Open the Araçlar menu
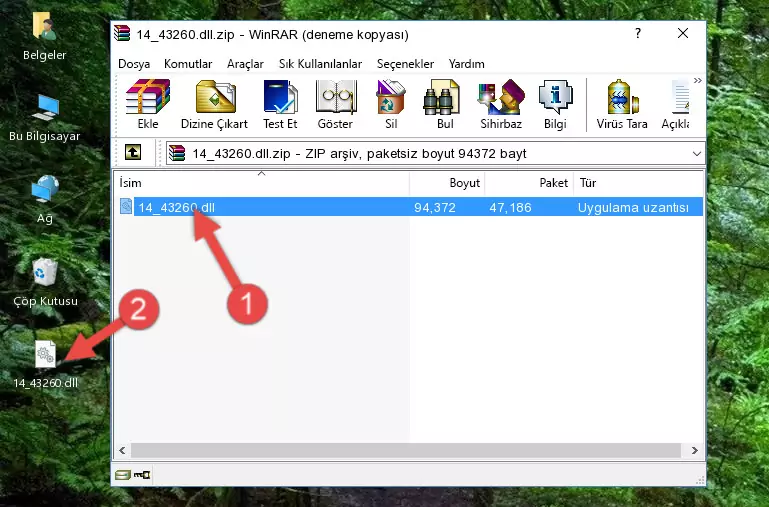The image size is (769, 507). click(245, 64)
